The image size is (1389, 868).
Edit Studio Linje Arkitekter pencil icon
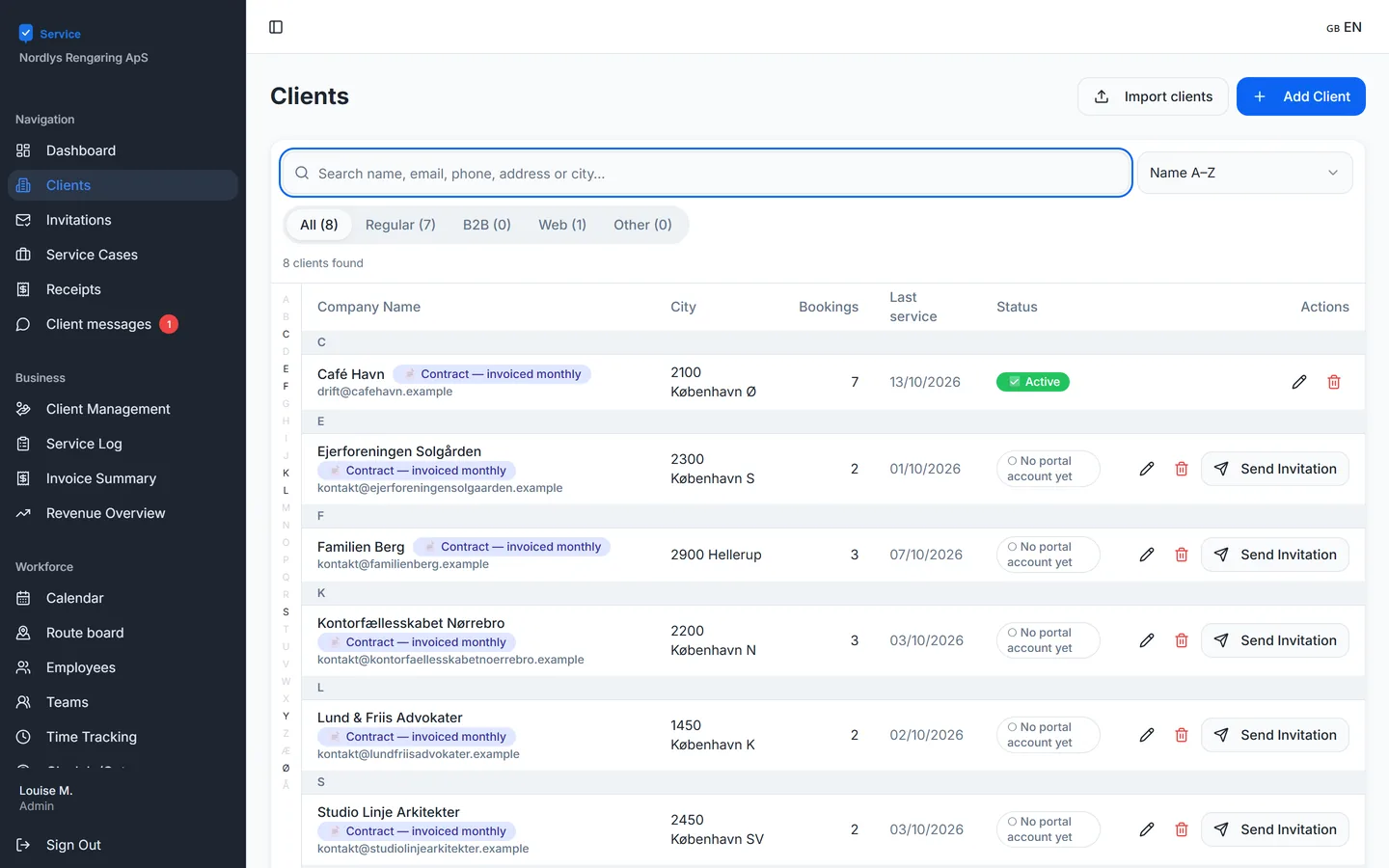[x=1147, y=829]
